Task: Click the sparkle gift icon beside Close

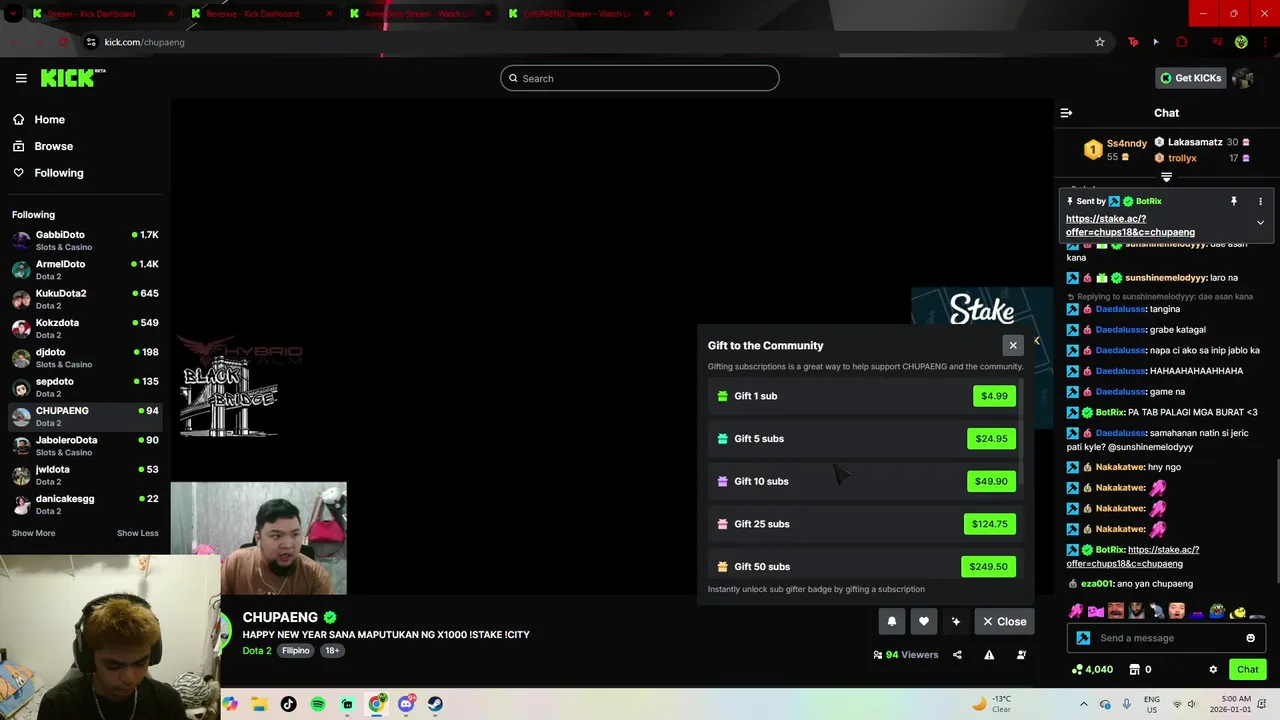Action: coord(956,621)
